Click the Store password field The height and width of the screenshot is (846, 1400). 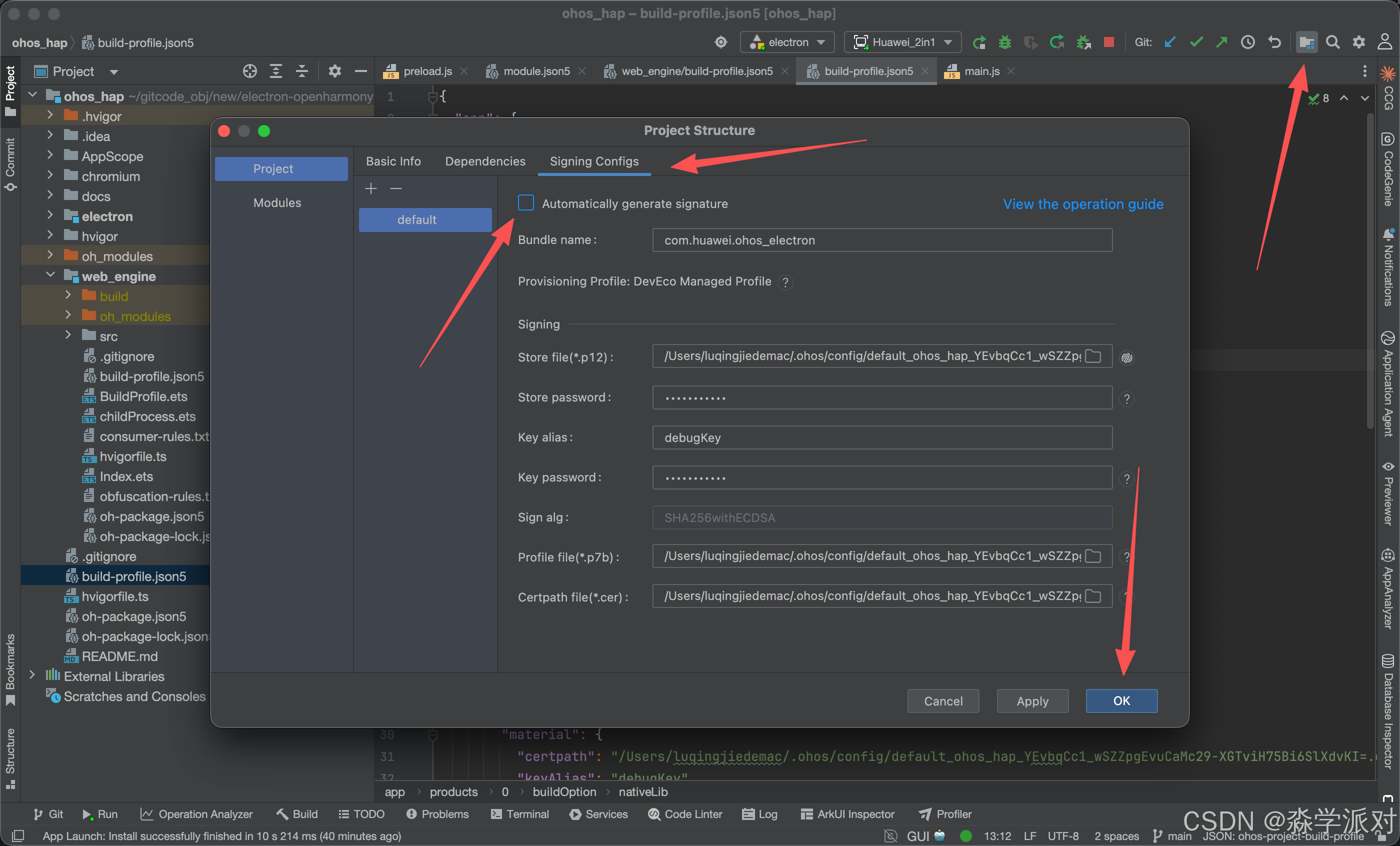tap(882, 397)
